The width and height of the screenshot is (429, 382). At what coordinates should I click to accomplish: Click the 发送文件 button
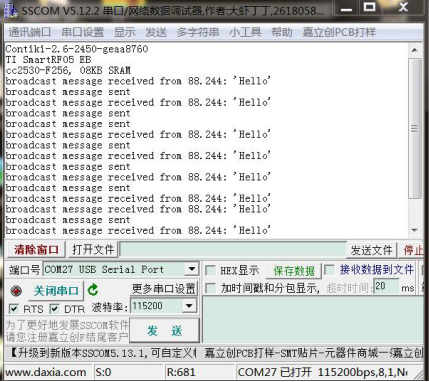[x=371, y=250]
